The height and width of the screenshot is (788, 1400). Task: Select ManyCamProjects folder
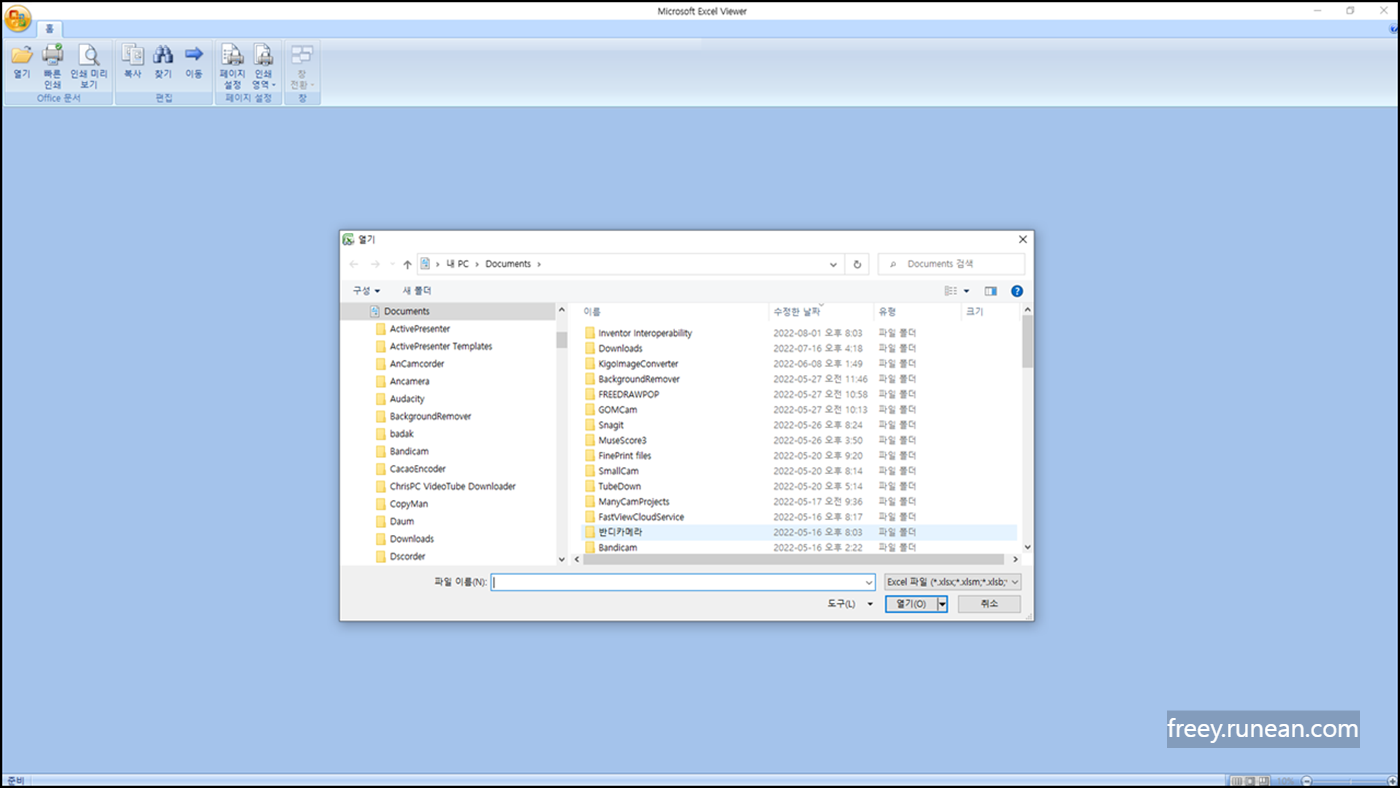(x=634, y=502)
